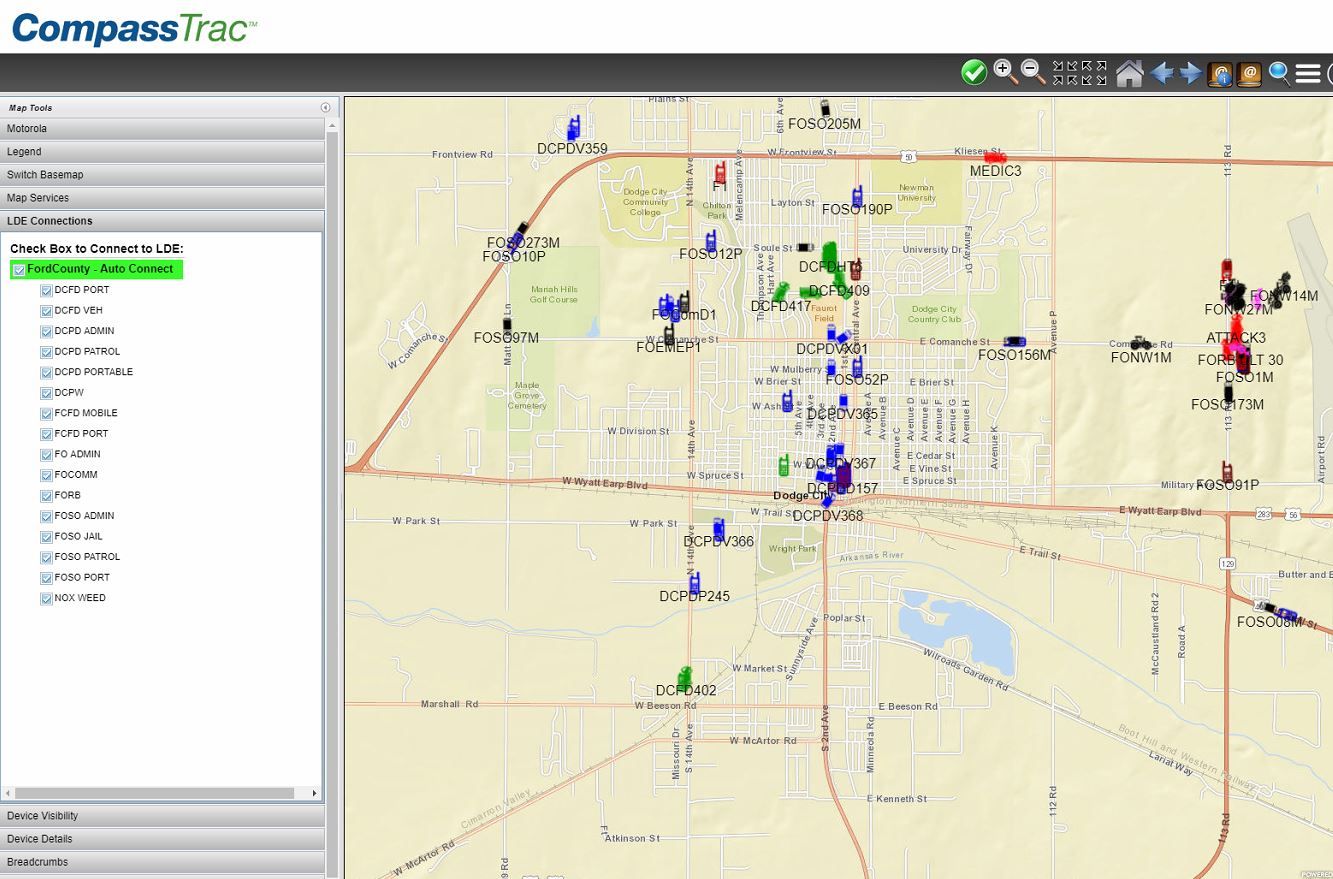This screenshot has height=879, width=1333.
Task: Uncheck the DCPD PATROL checkbox
Action: click(x=46, y=352)
